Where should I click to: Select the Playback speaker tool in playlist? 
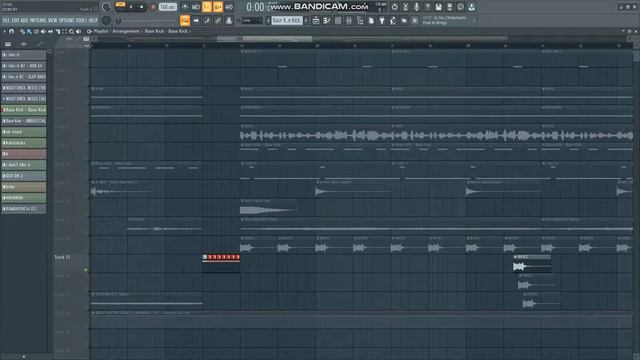click(x=78, y=31)
